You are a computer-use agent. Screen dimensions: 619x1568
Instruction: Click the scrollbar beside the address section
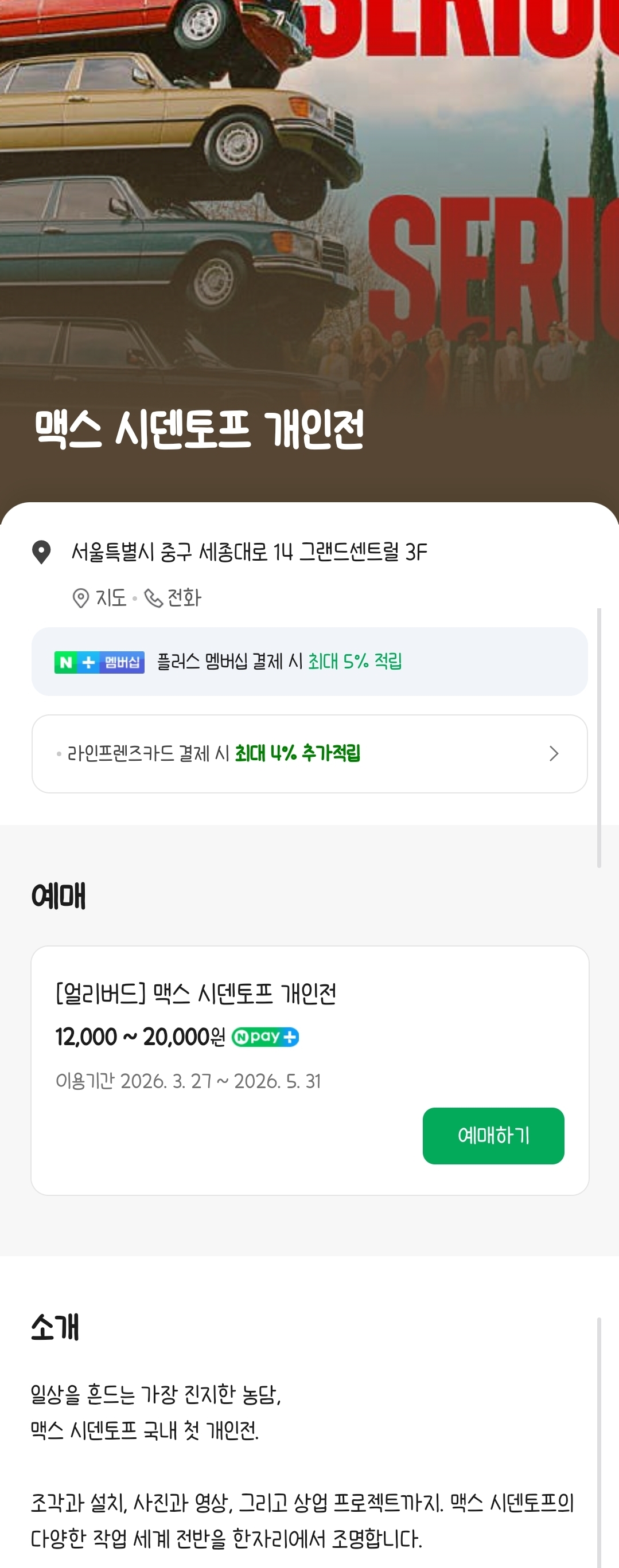pos(599,737)
